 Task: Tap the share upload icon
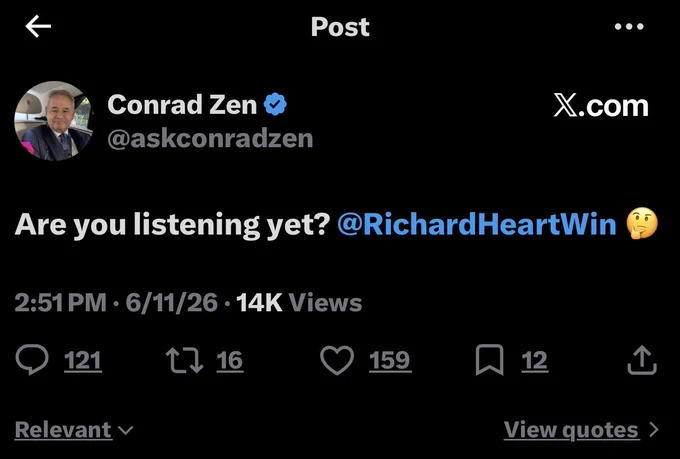tap(642, 360)
